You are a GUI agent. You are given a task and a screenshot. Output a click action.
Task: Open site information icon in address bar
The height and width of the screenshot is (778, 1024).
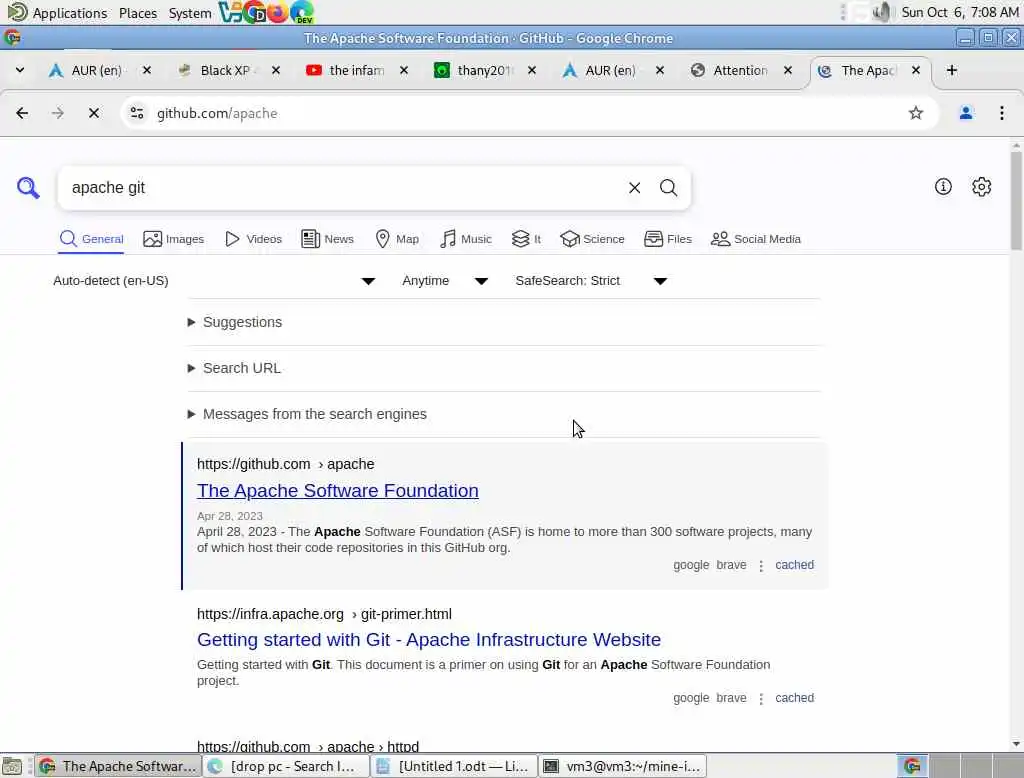pyautogui.click(x=137, y=113)
